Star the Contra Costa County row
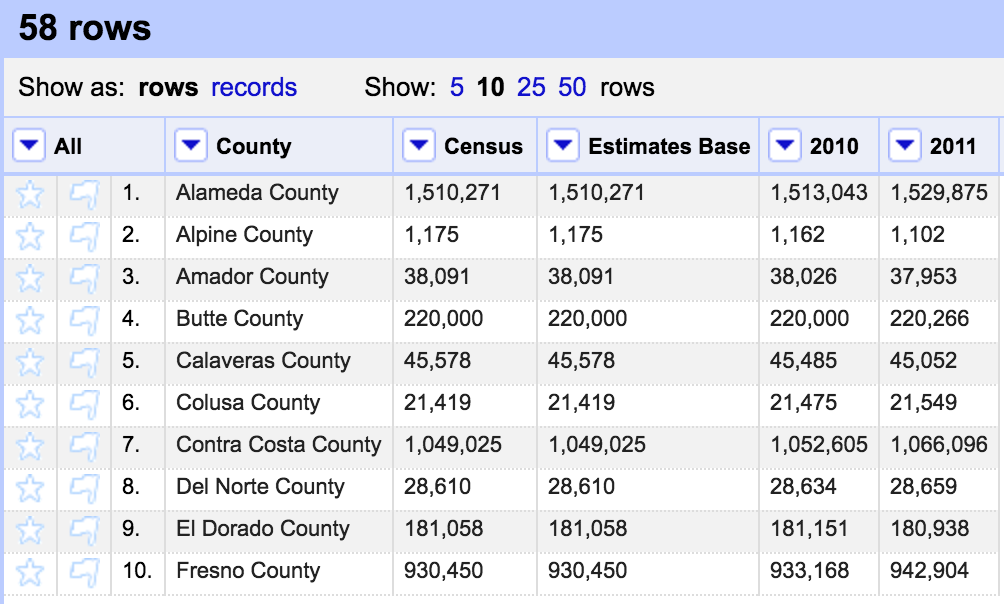The width and height of the screenshot is (1004, 604). click(31, 446)
